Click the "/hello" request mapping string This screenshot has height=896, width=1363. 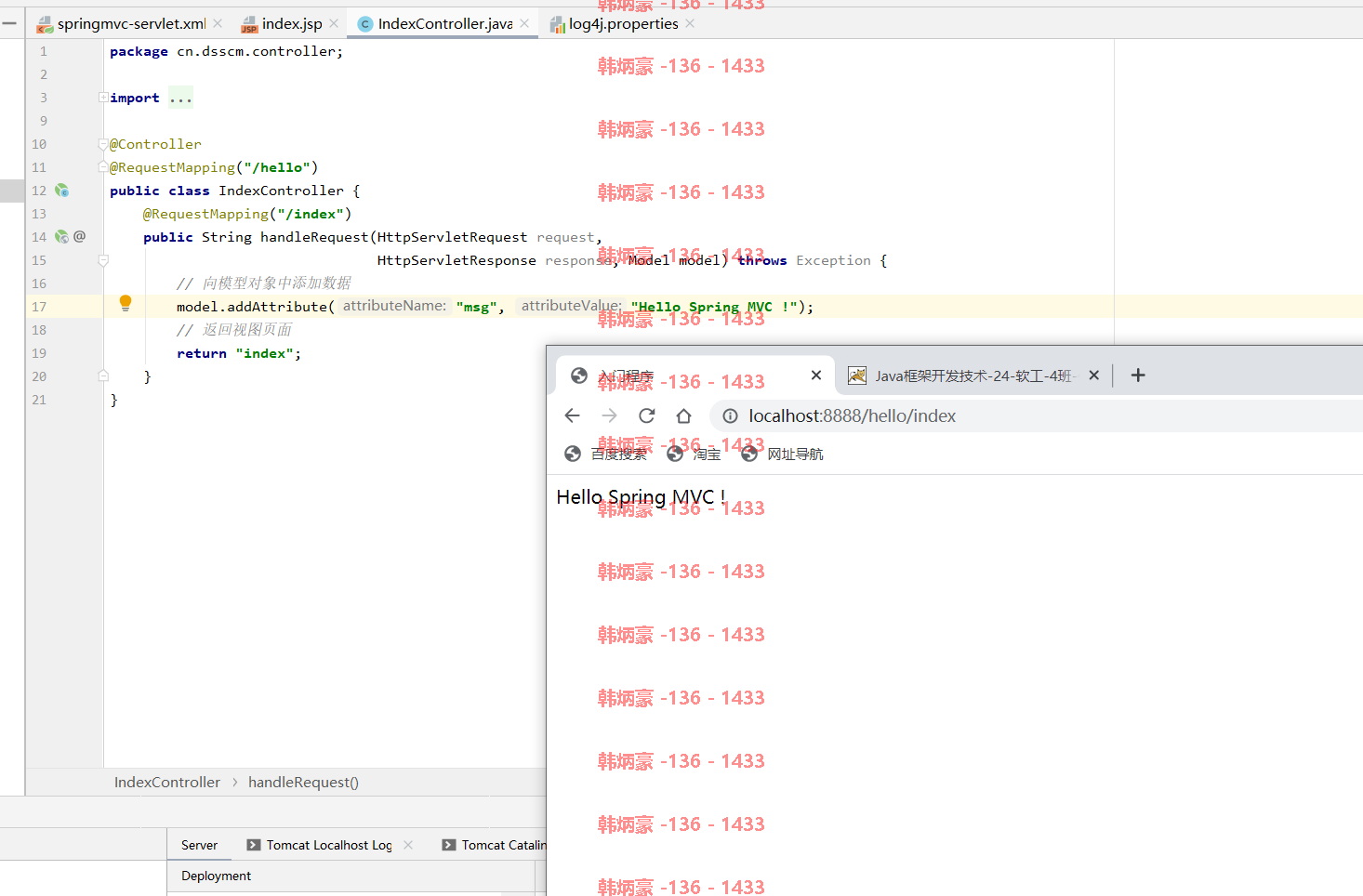[277, 167]
